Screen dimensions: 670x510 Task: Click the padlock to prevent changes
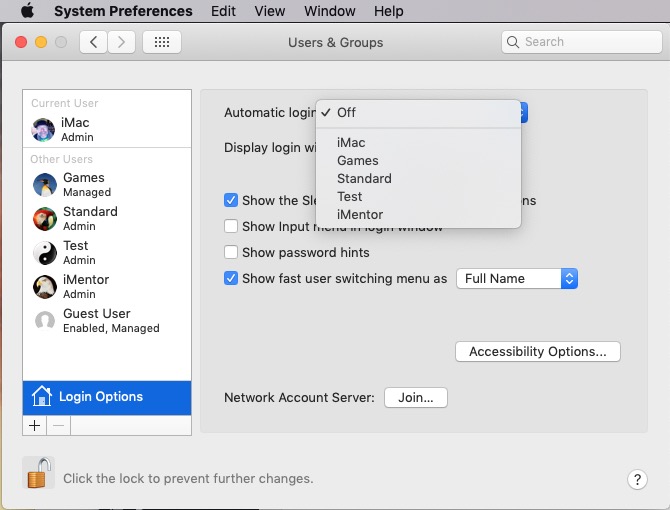38,472
